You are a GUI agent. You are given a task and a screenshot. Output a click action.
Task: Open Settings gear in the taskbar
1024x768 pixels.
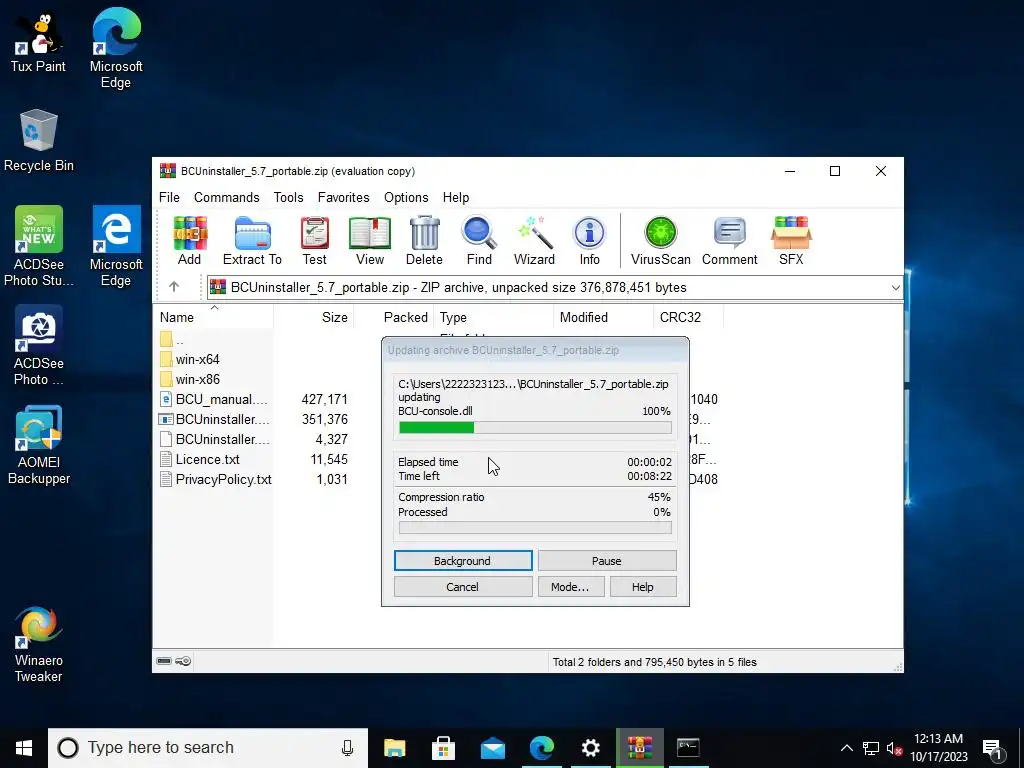[x=590, y=748]
